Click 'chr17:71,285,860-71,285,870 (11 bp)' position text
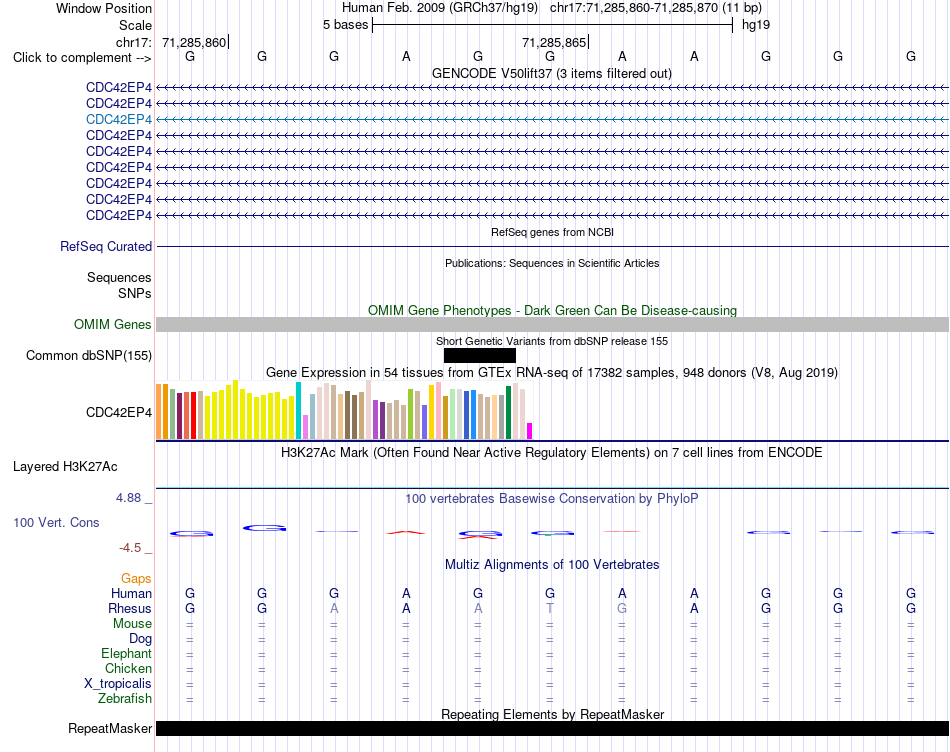 (x=656, y=8)
